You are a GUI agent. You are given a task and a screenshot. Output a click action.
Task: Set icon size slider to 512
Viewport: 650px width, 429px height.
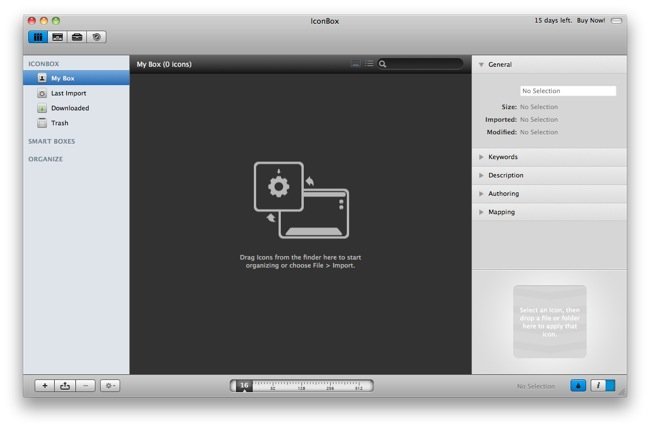(359, 387)
